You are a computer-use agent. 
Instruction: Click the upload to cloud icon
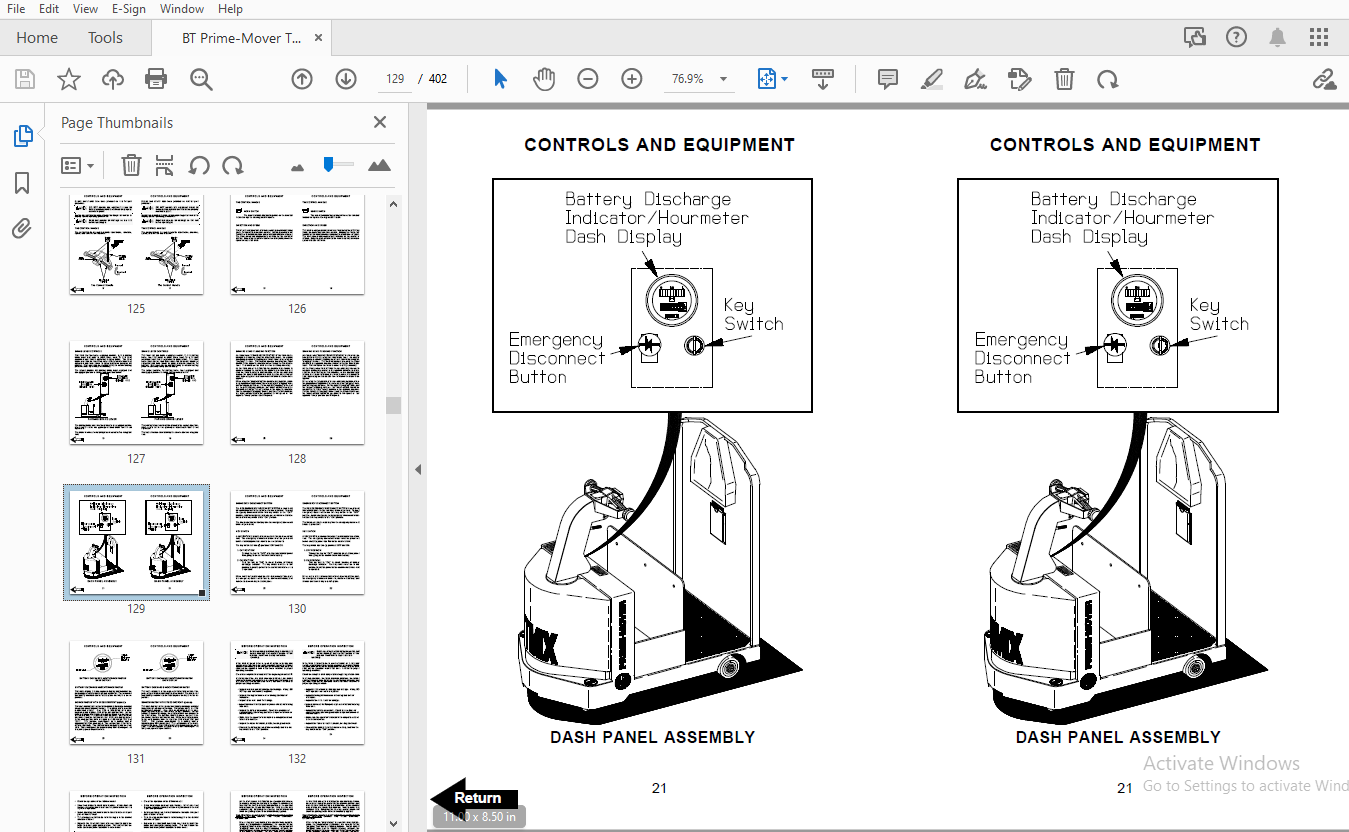(x=113, y=79)
